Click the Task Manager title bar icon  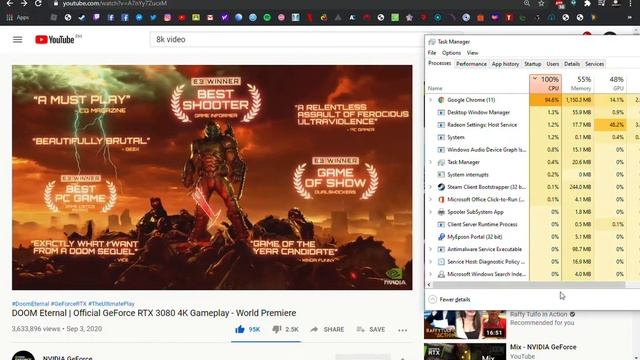coord(432,42)
